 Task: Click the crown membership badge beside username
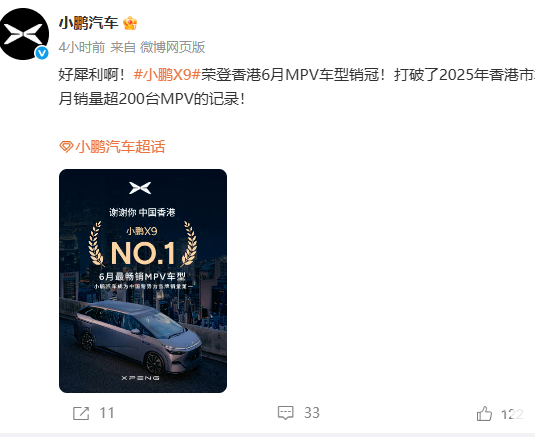(130, 23)
